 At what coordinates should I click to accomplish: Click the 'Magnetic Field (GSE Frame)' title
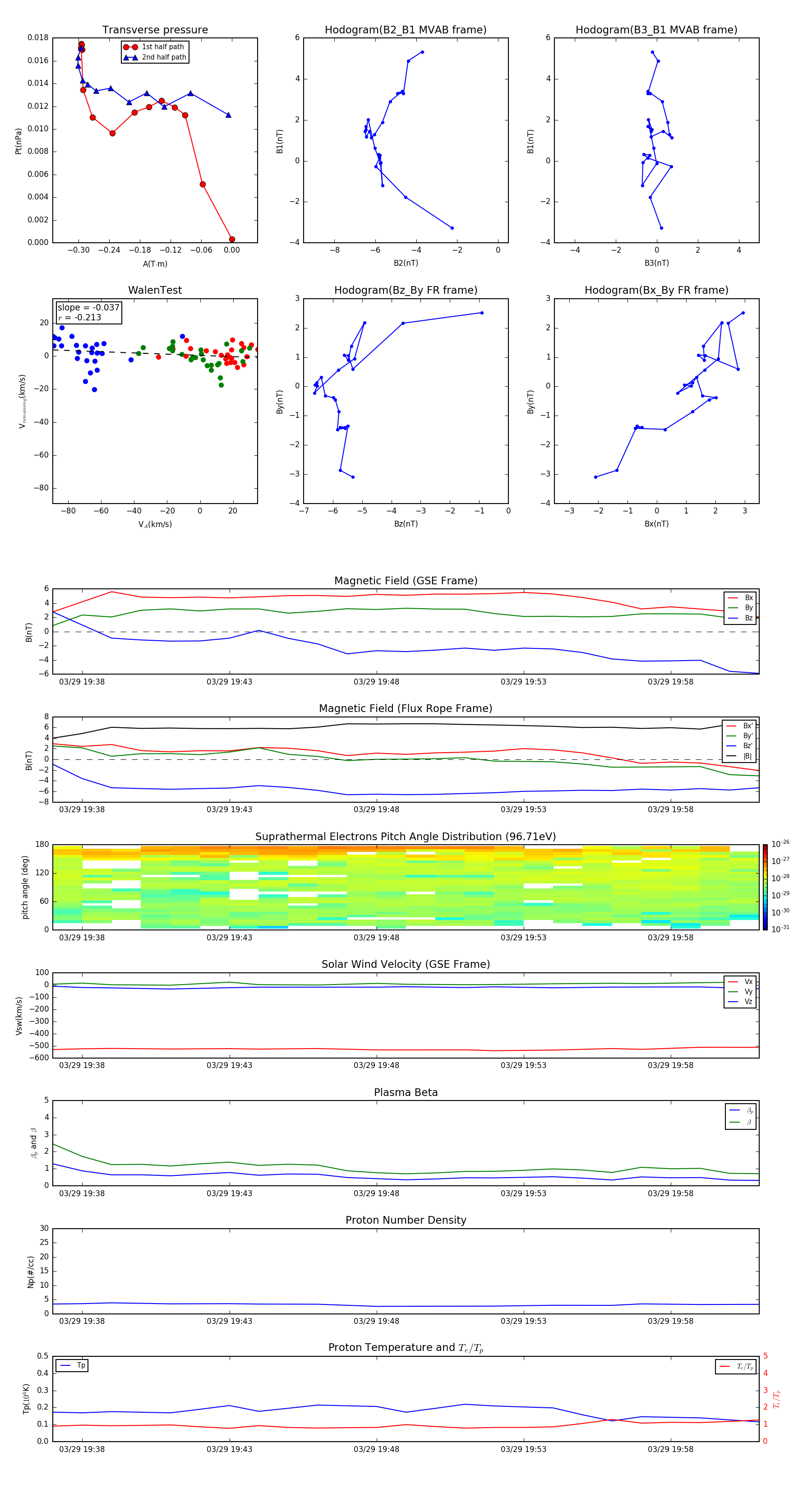point(406,581)
